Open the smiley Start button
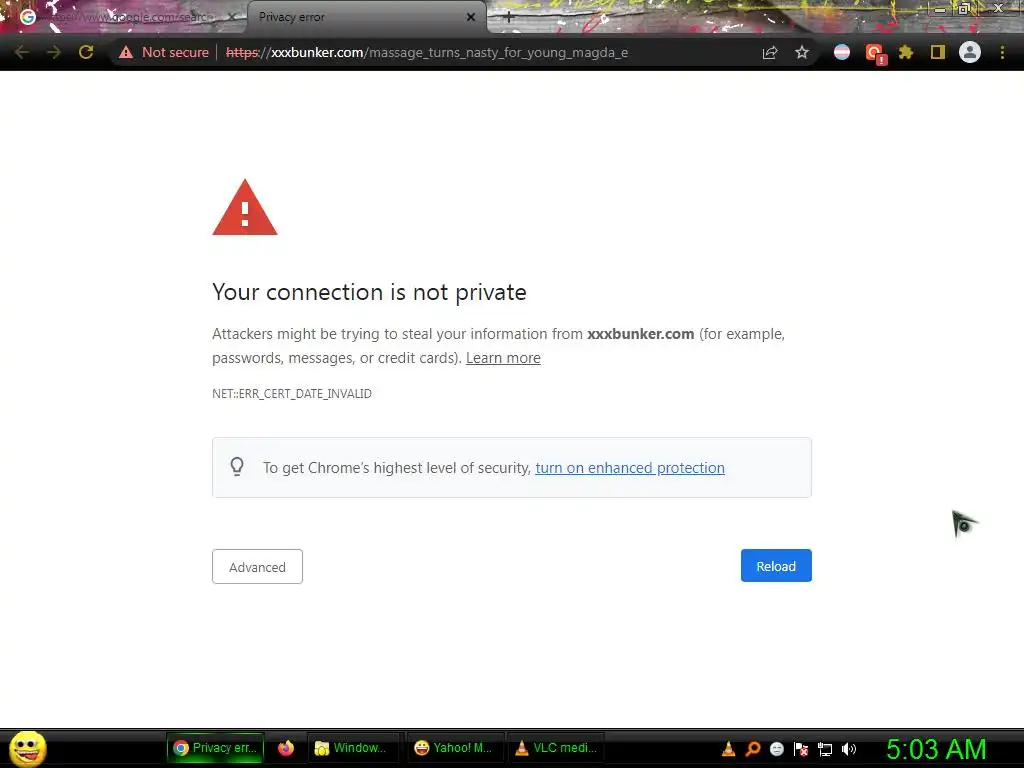The image size is (1024, 768). [x=27, y=748]
